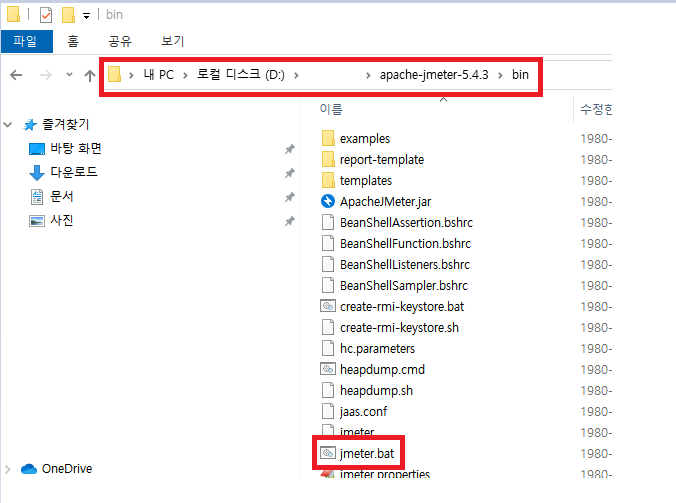Open 다운로드 in navigation pane

click(x=74, y=172)
